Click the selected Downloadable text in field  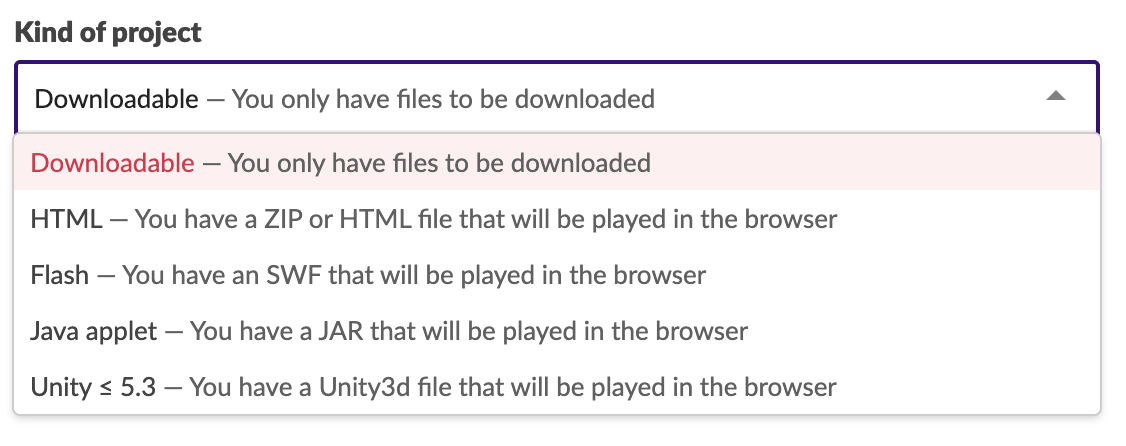pos(116,99)
